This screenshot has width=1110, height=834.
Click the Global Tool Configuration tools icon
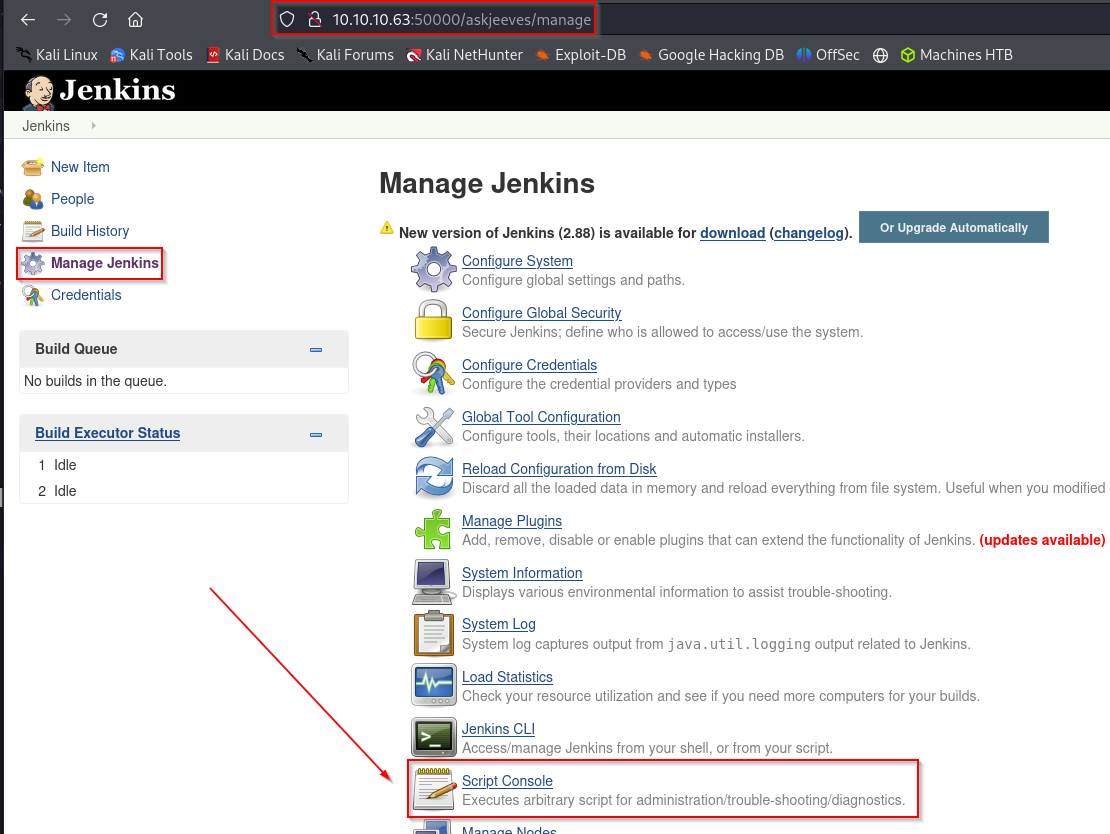tap(433, 426)
